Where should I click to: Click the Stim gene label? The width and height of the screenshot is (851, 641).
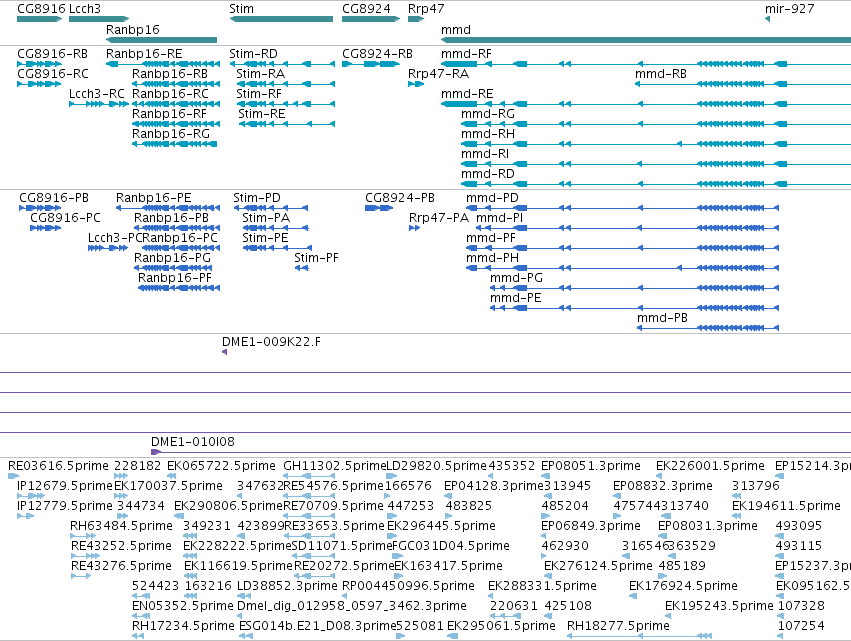242,9
